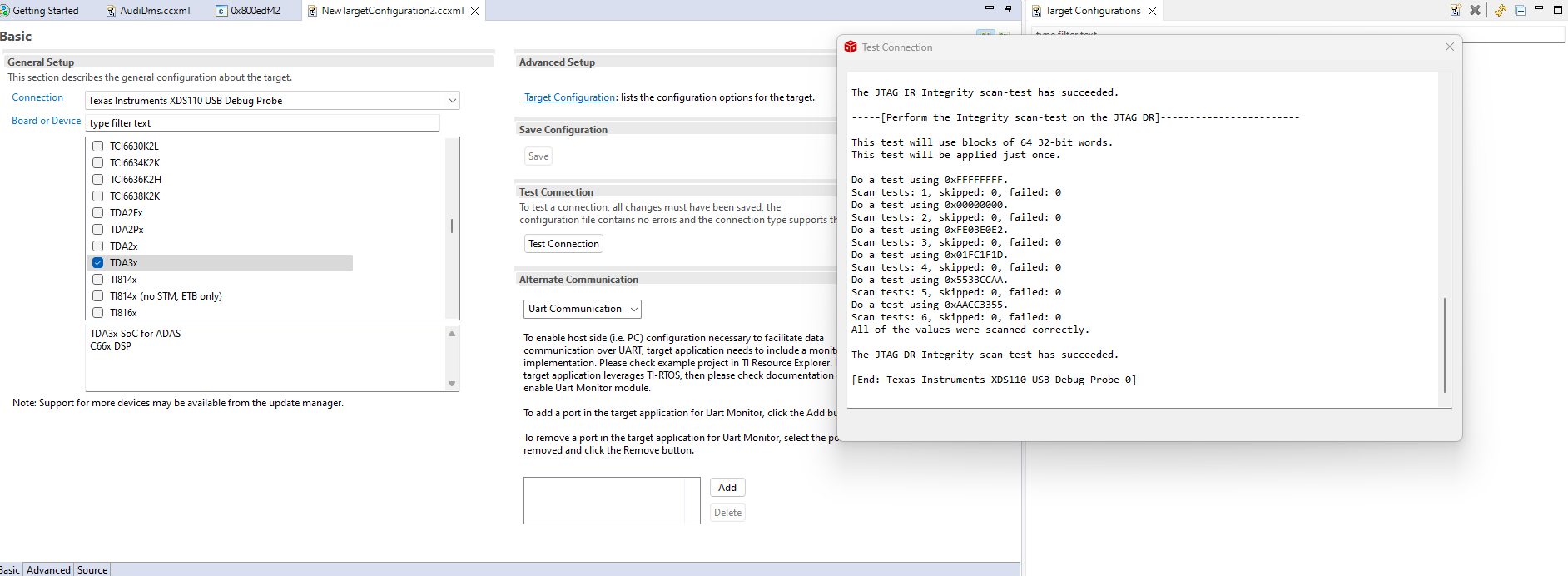The height and width of the screenshot is (576, 1568).
Task: Open the Basic page tab at bottom
Action: coord(10,569)
